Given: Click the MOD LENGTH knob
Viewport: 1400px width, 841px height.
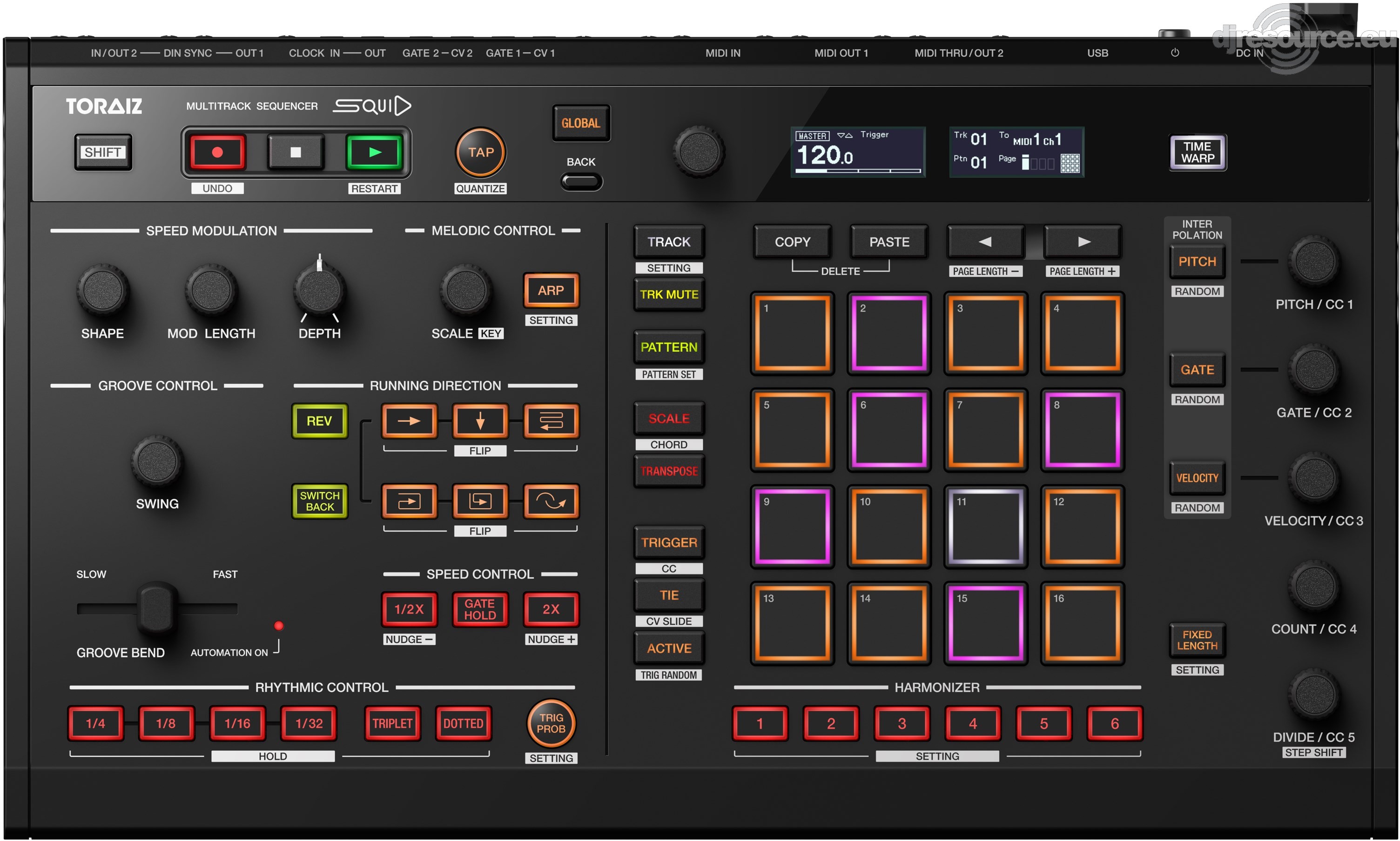Looking at the screenshot, I should tap(211, 290).
